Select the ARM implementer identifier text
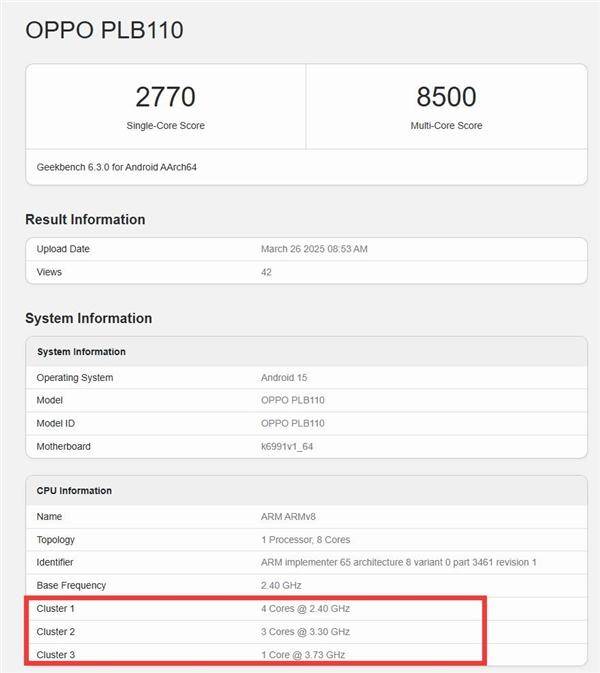 (399, 563)
